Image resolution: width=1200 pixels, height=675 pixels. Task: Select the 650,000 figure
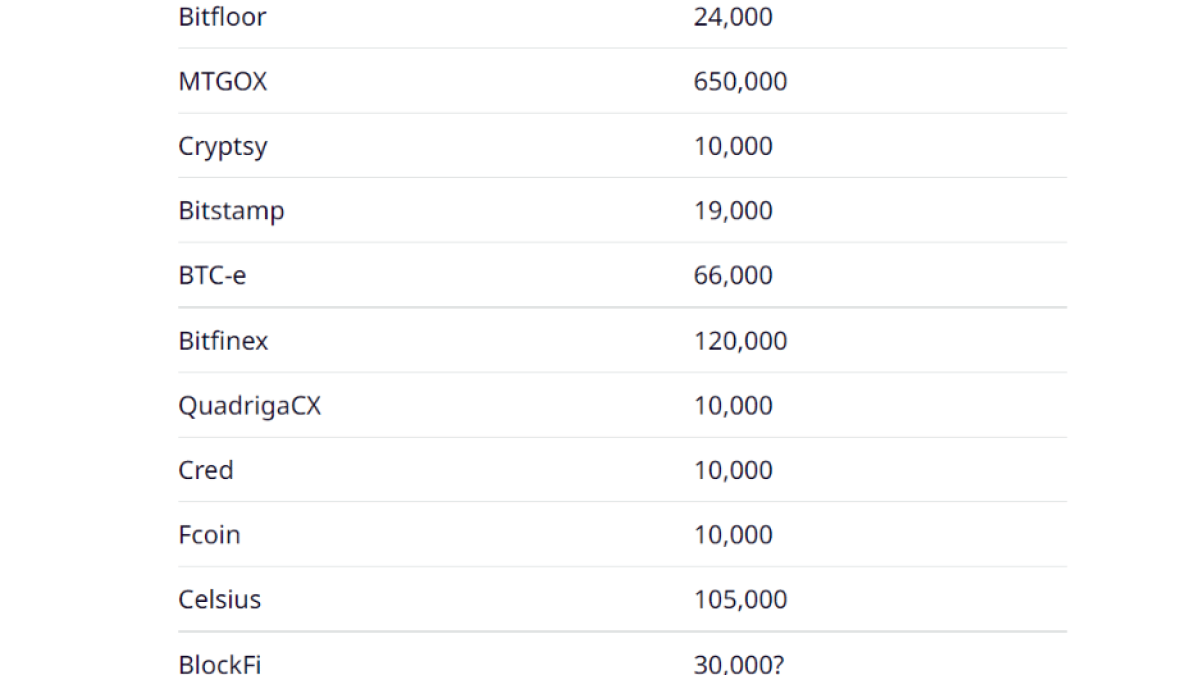click(740, 81)
